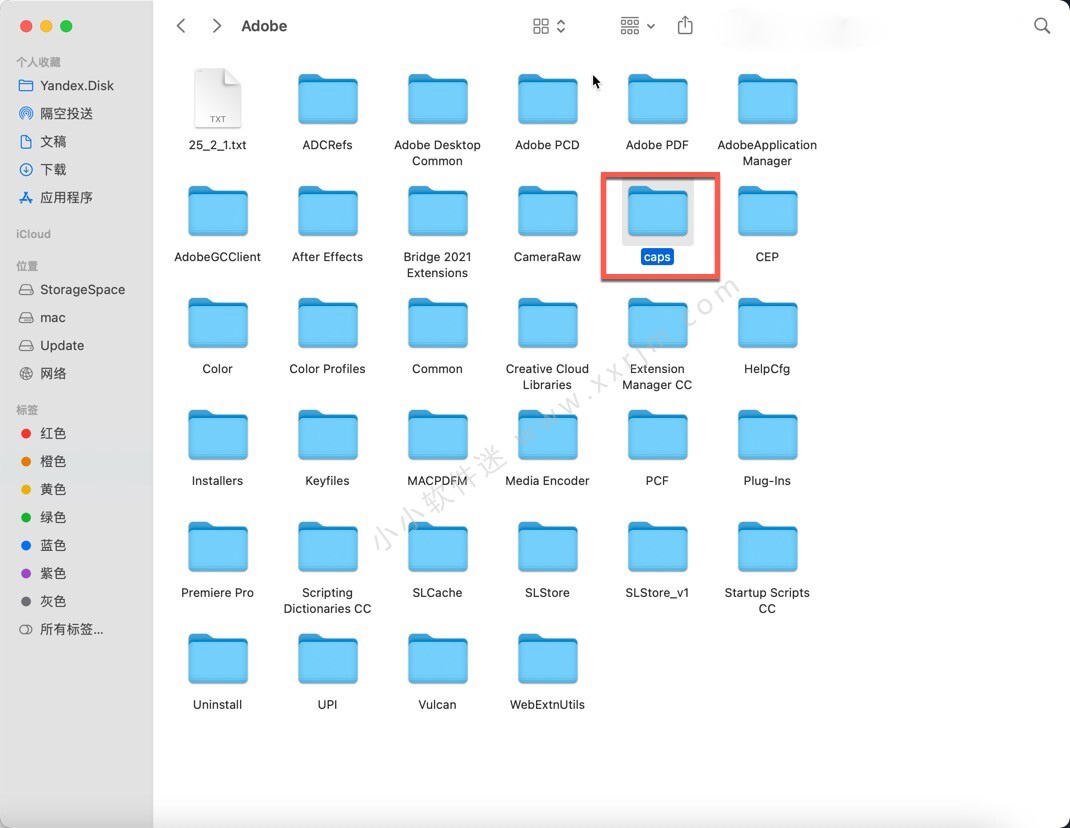Go back with the left chevron

click(x=181, y=26)
